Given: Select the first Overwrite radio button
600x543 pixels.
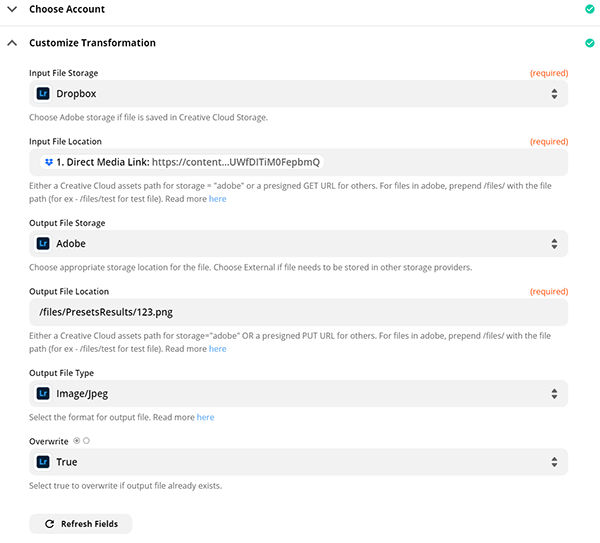Looking at the screenshot, I should pyautogui.click(x=77, y=440).
